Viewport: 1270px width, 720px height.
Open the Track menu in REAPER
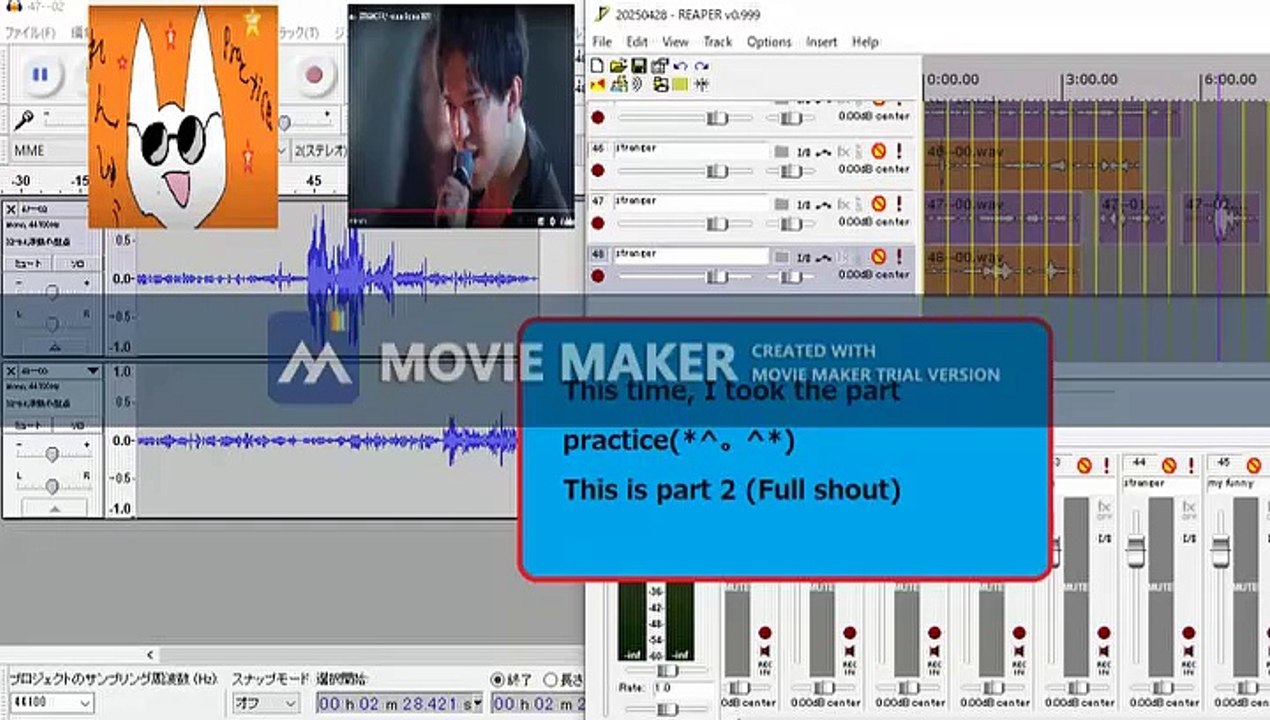[717, 42]
